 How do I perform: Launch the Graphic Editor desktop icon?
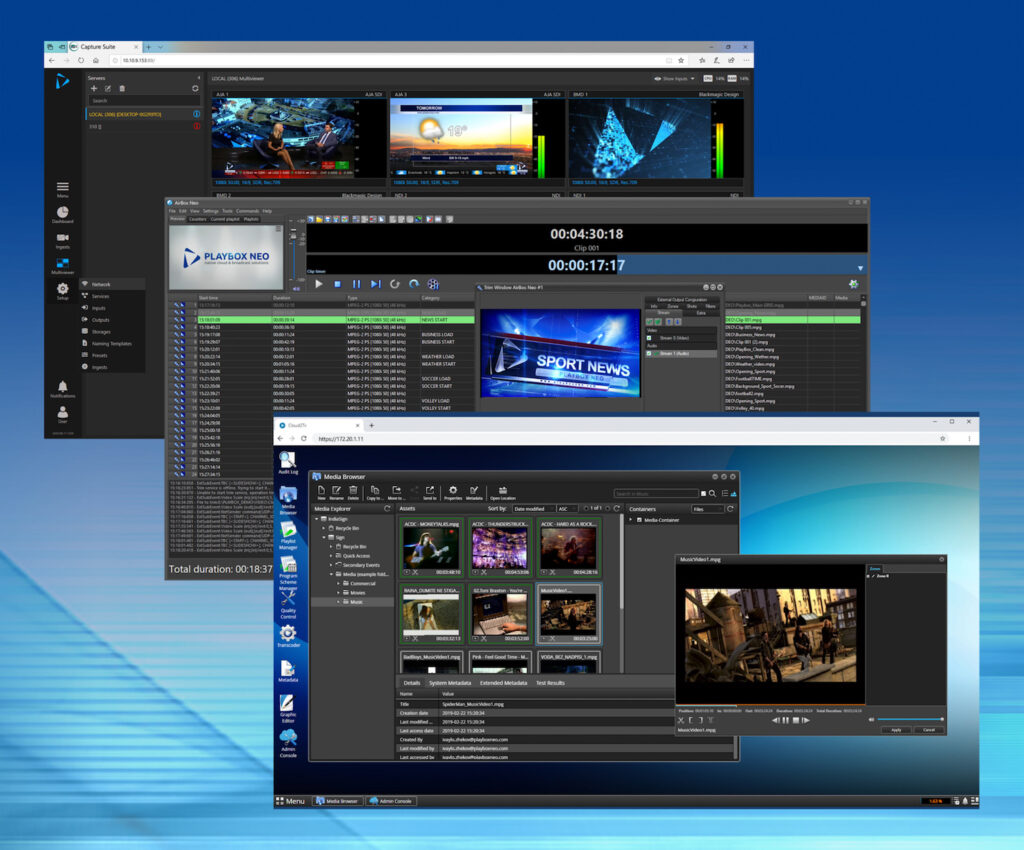tap(288, 708)
